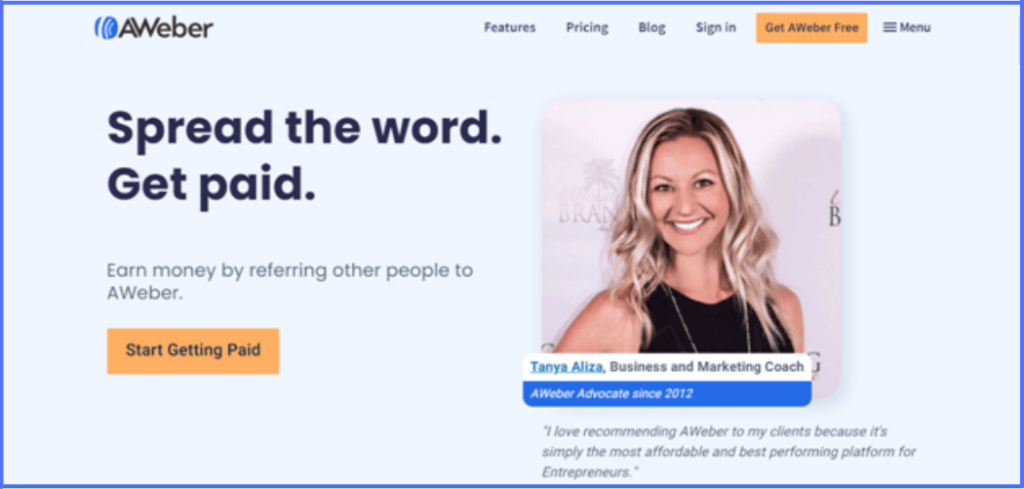This screenshot has height=489, width=1024.
Task: Click the Get paid heading line
Action: click(211, 186)
